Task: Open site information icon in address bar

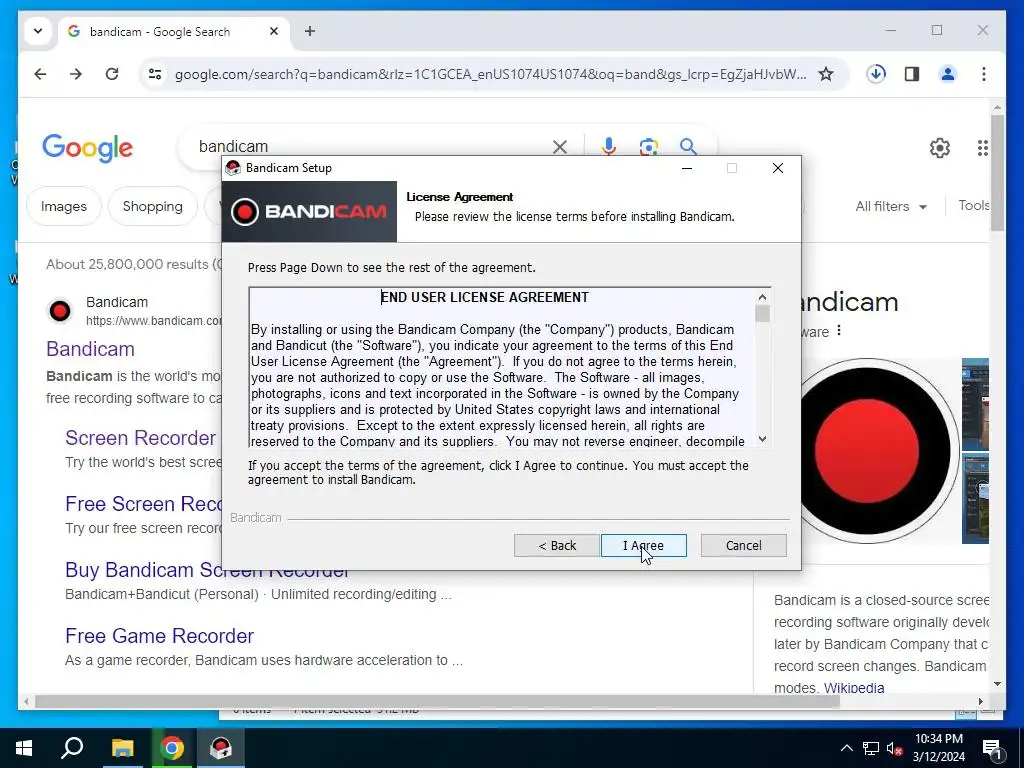Action: pos(155,74)
